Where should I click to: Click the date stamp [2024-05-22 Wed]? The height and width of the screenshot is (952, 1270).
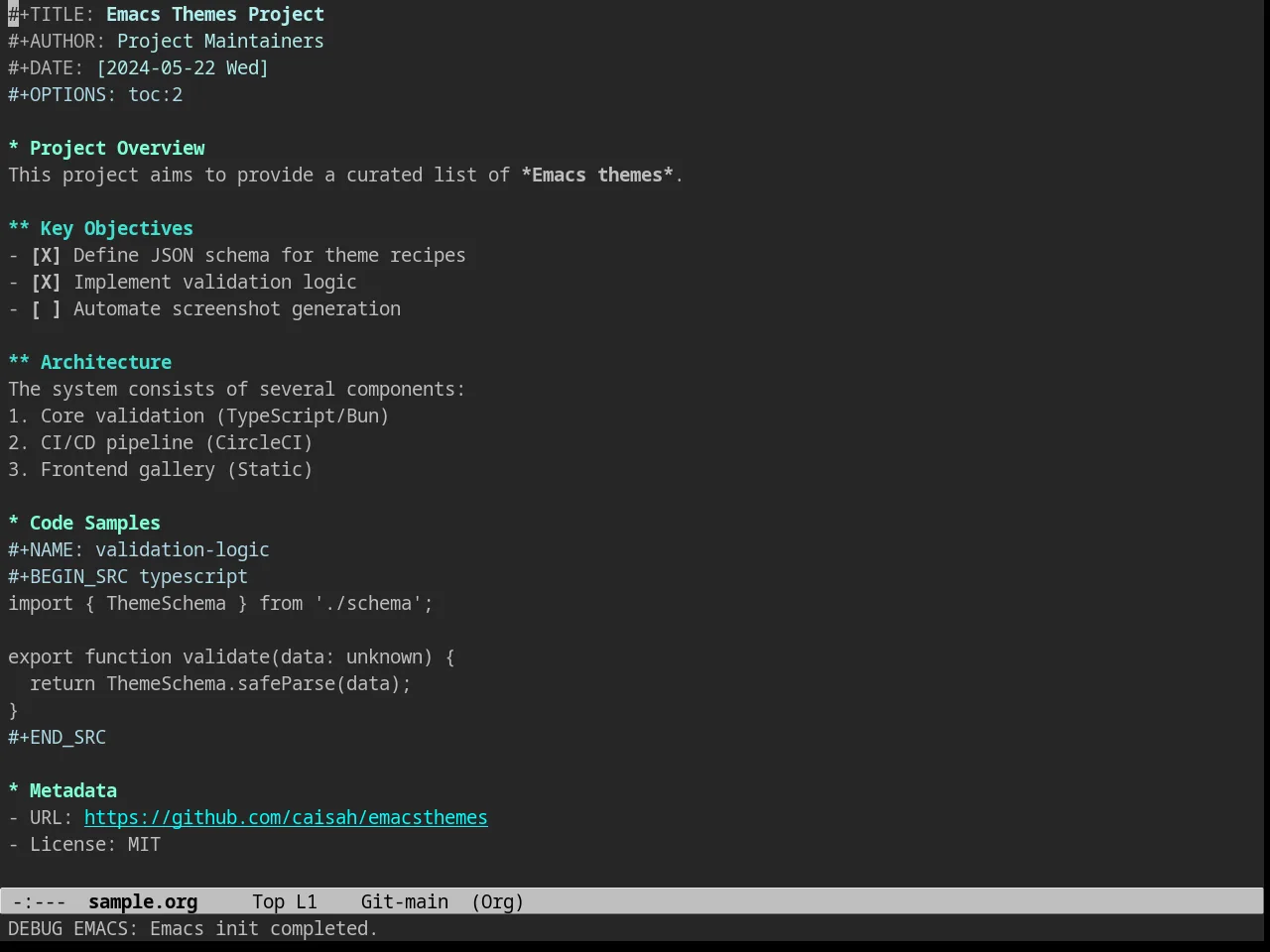click(183, 68)
